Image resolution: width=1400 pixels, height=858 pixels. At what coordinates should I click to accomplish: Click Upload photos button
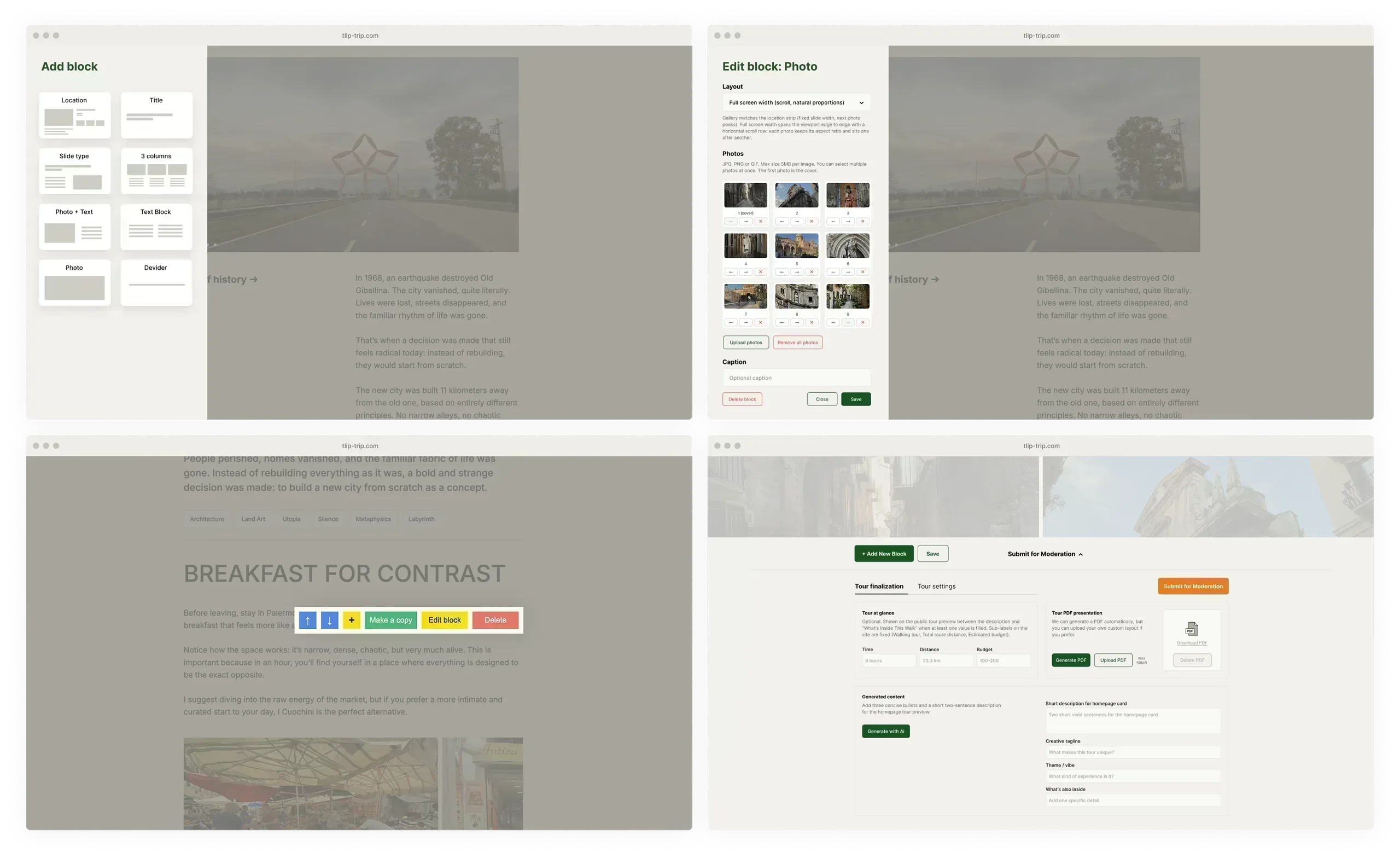(745, 343)
